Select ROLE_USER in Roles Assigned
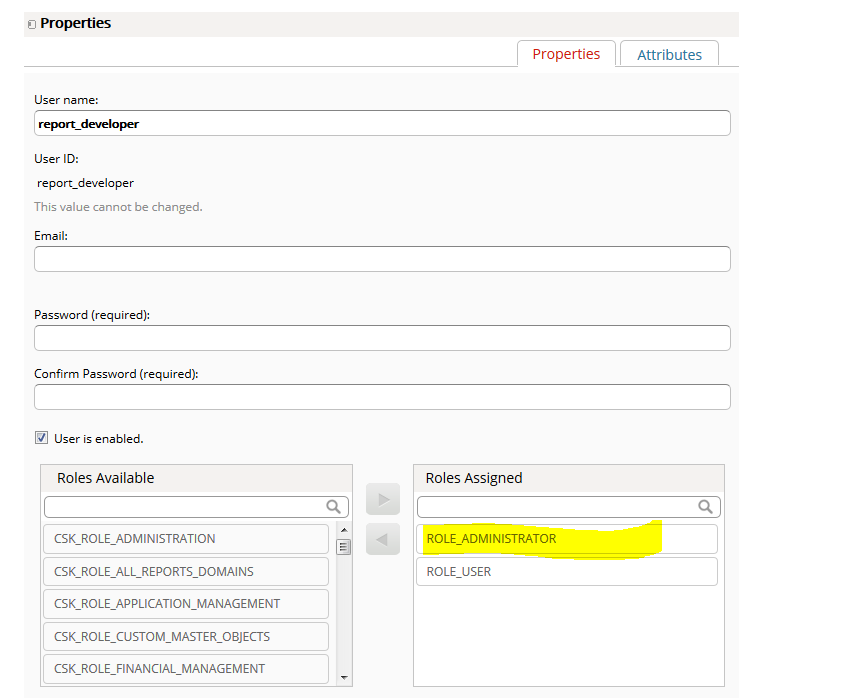The height and width of the screenshot is (698, 846). pyautogui.click(x=566, y=571)
